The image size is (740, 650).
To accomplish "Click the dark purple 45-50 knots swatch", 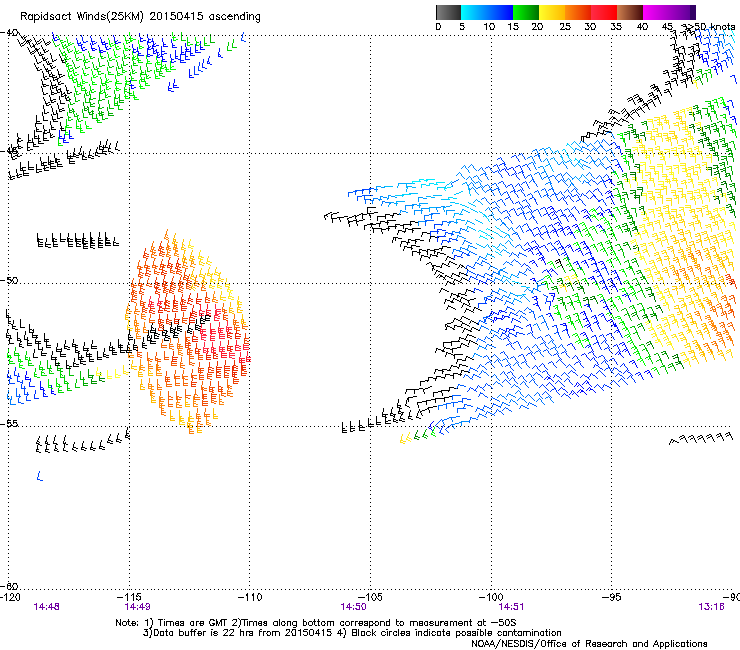I will pos(682,12).
